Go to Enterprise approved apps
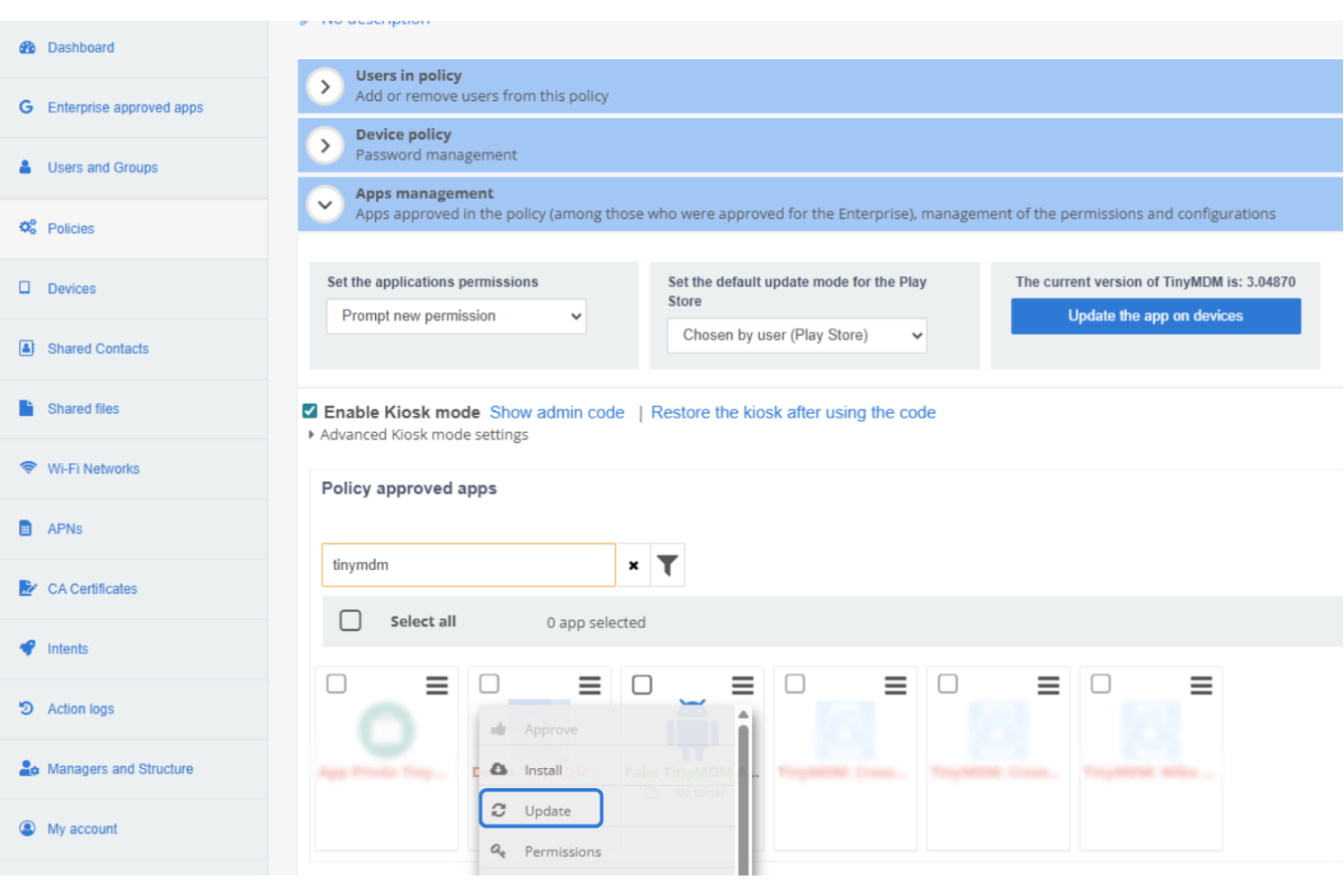 pyautogui.click(x=125, y=107)
